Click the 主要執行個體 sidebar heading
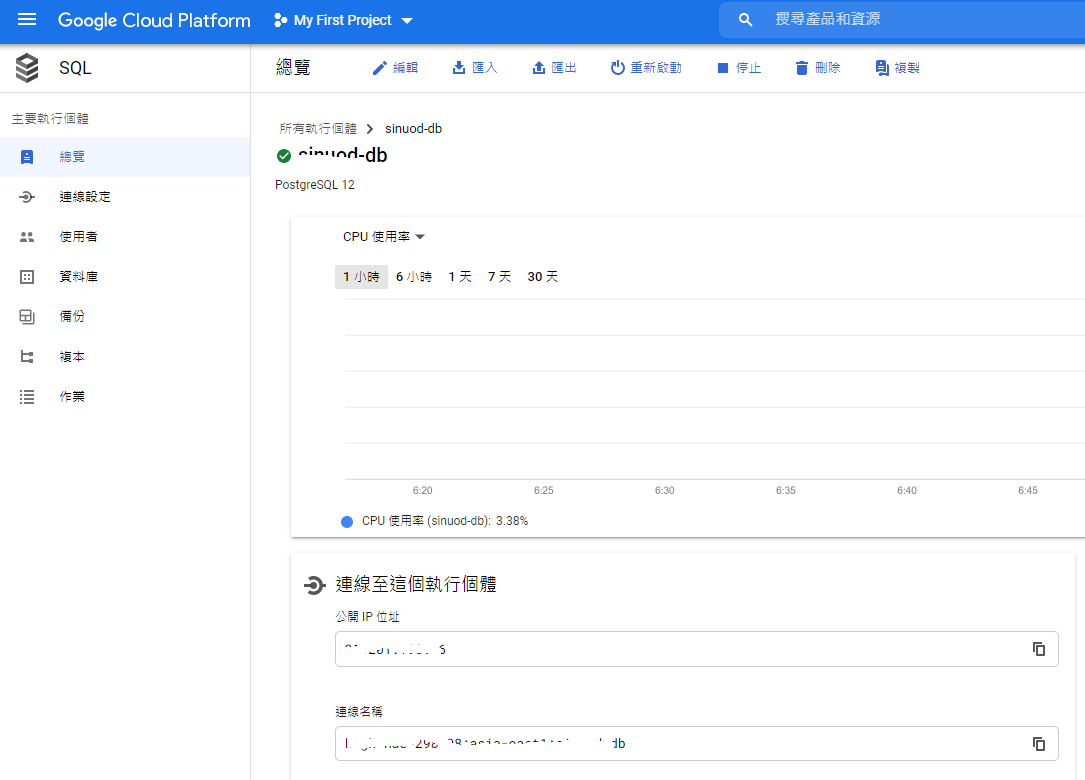Viewport: 1085px width, 780px height. [x=51, y=119]
